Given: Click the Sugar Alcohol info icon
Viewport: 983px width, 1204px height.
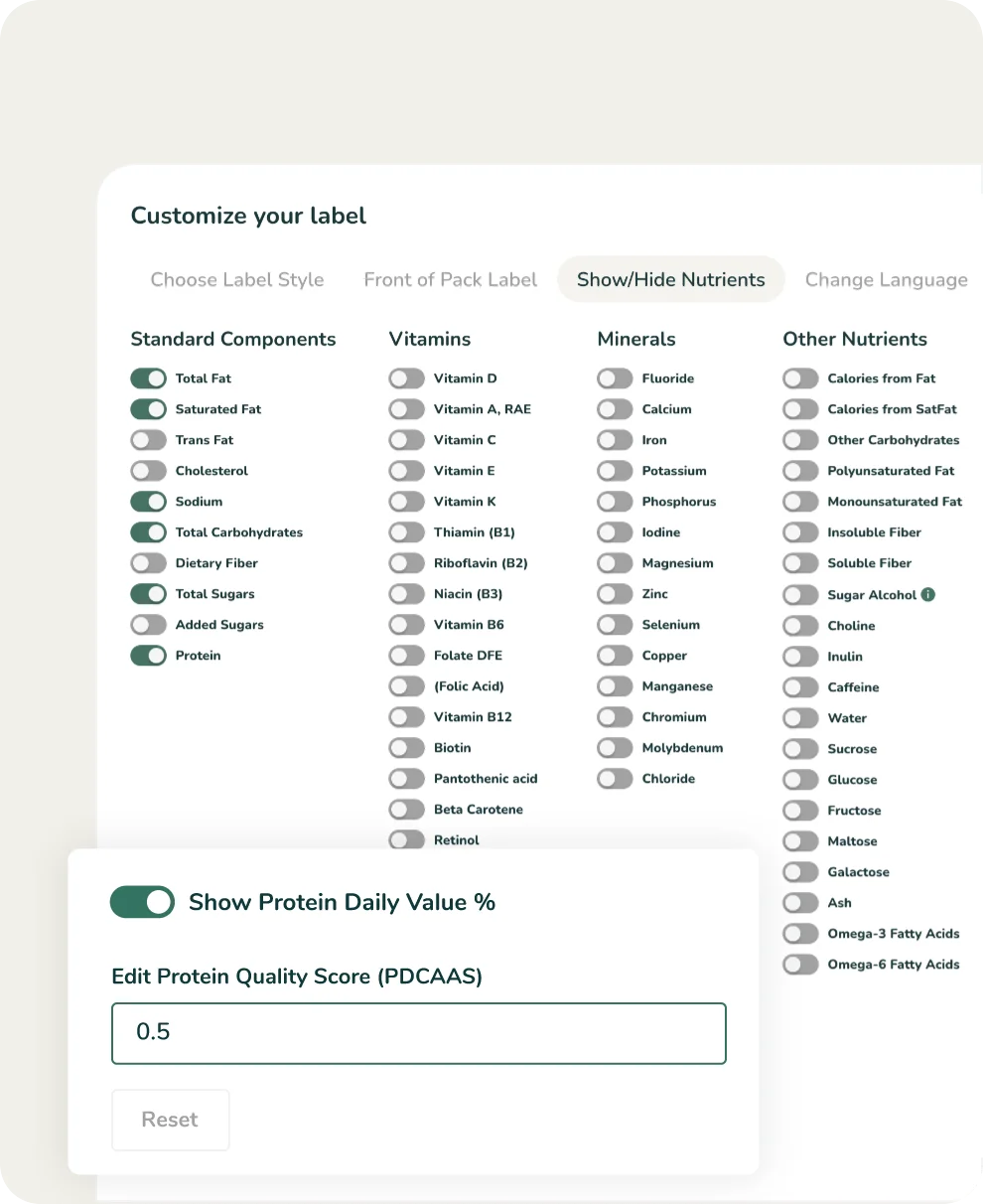Looking at the screenshot, I should coord(928,595).
